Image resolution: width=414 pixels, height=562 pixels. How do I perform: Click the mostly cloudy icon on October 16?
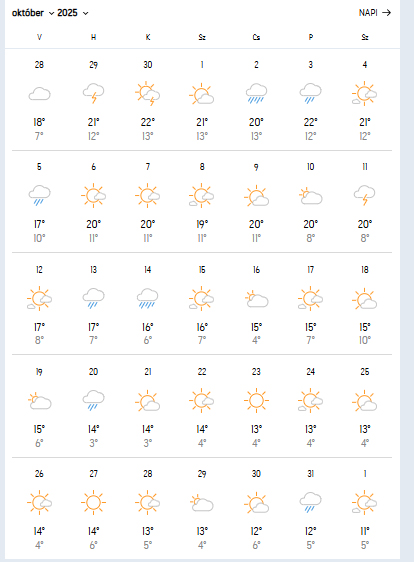coord(256,299)
